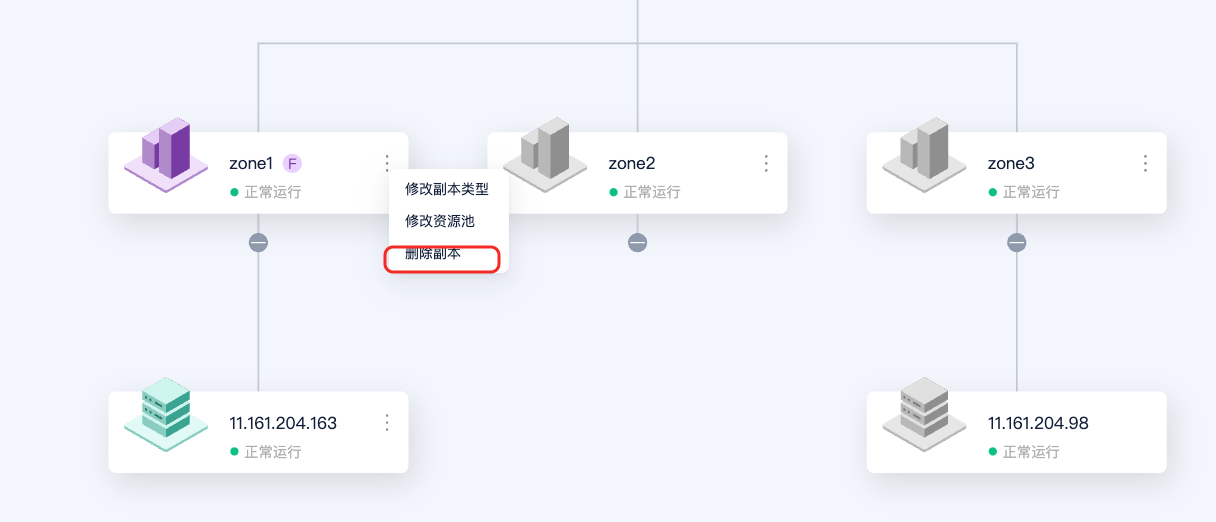Click 删除副本 in the context menu

click(433, 254)
